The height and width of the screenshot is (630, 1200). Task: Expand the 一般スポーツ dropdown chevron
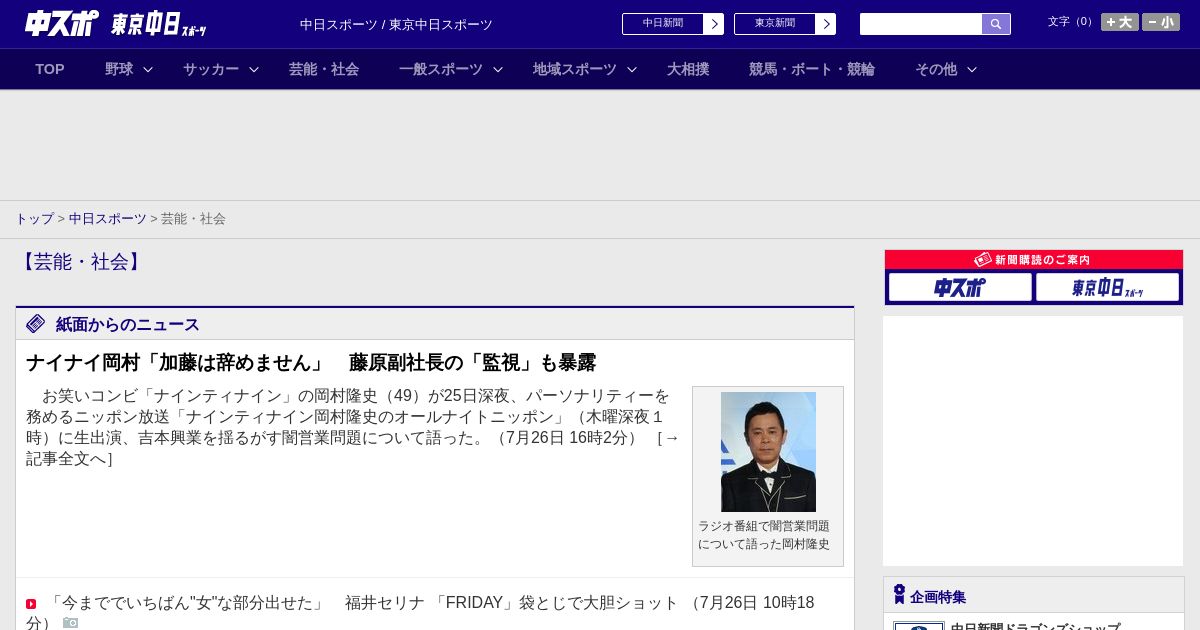(x=498, y=69)
